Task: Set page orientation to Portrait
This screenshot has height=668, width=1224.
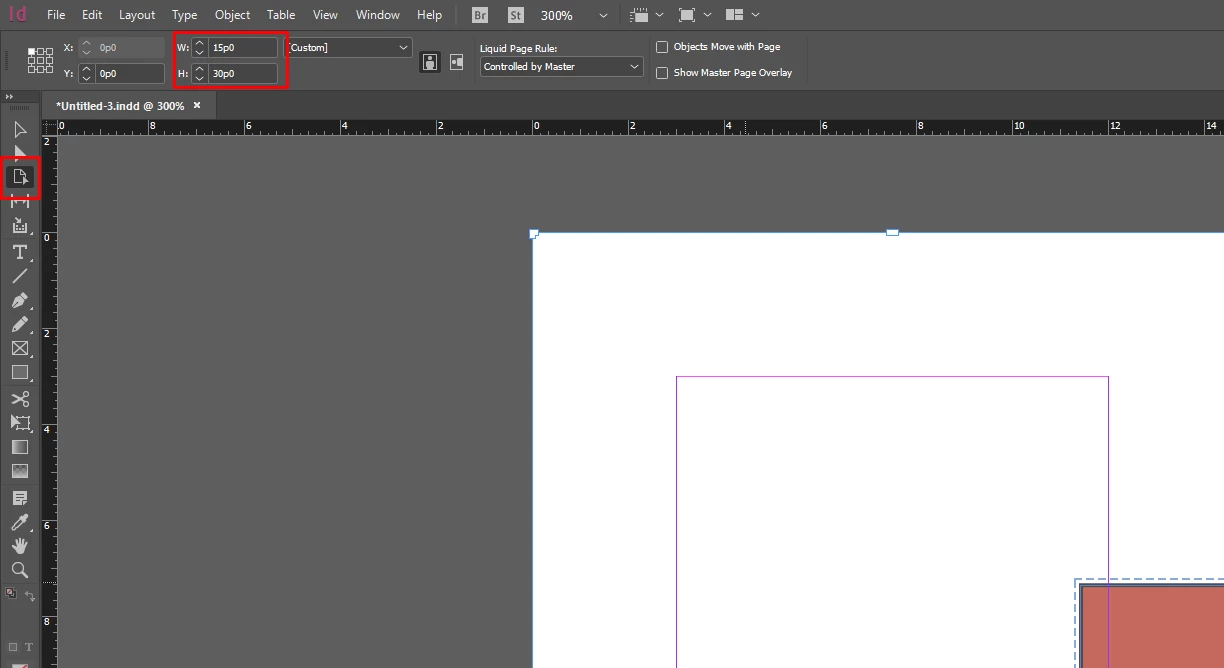Action: click(x=430, y=62)
